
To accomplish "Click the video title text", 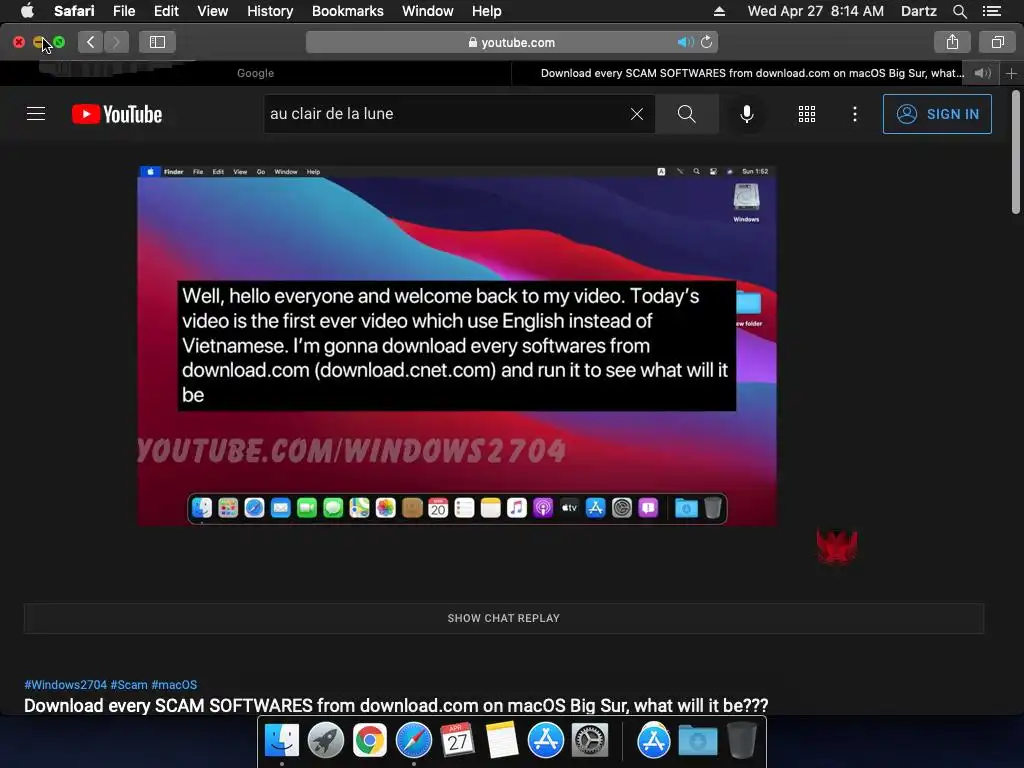I will click(396, 705).
